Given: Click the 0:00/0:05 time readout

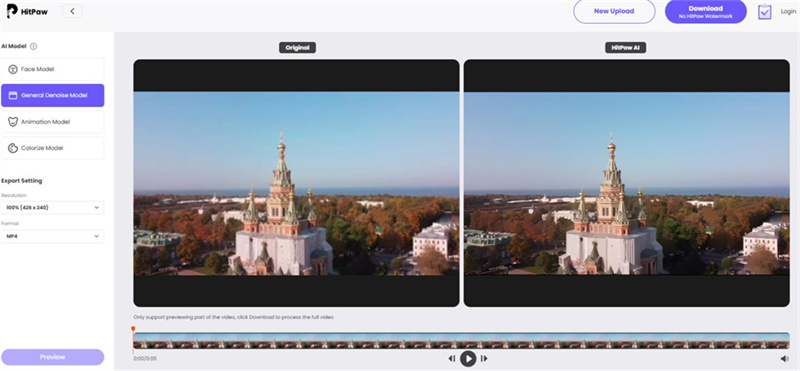Looking at the screenshot, I should 145,359.
